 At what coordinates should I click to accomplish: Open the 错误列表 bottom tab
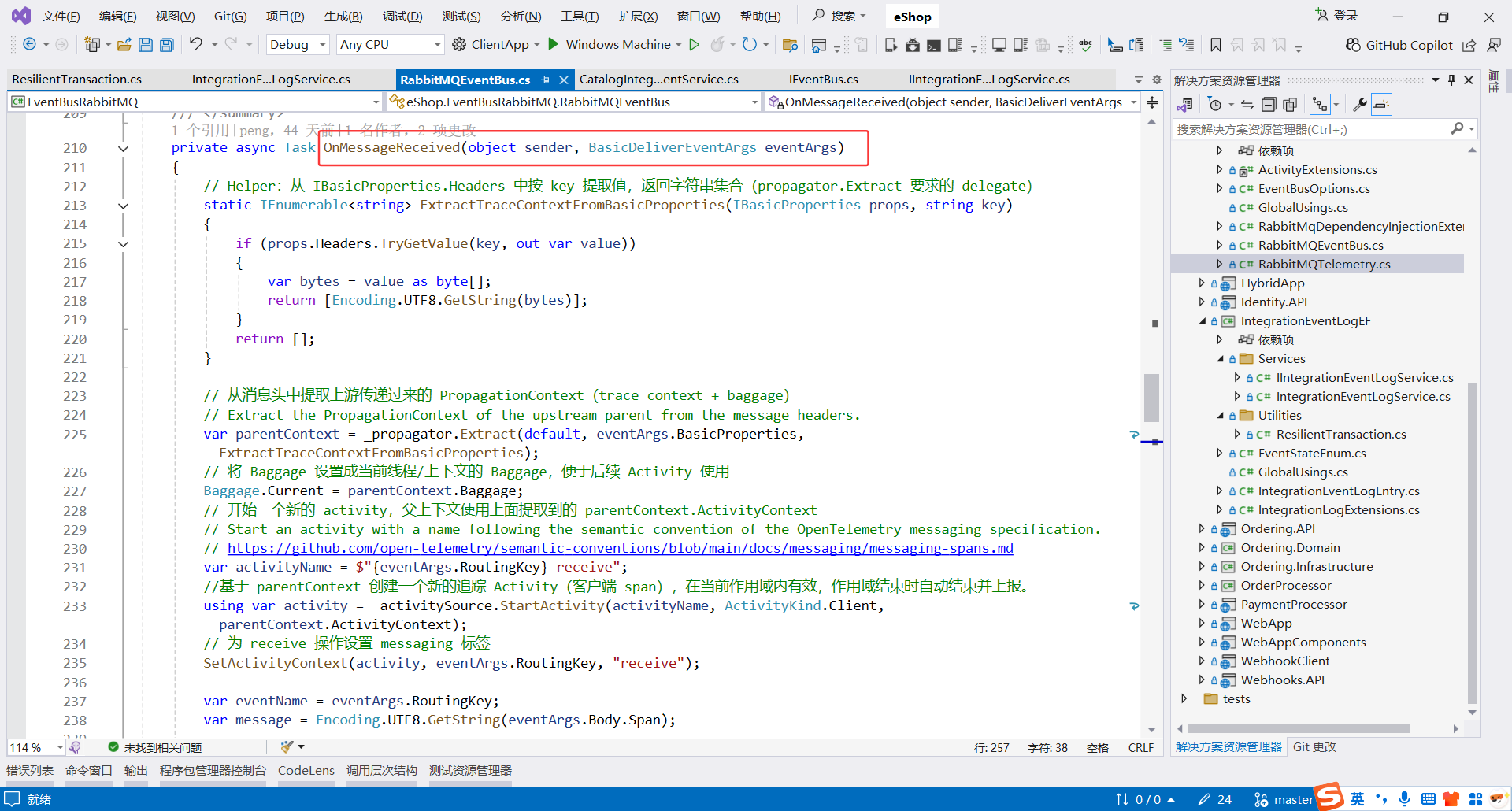[x=30, y=770]
